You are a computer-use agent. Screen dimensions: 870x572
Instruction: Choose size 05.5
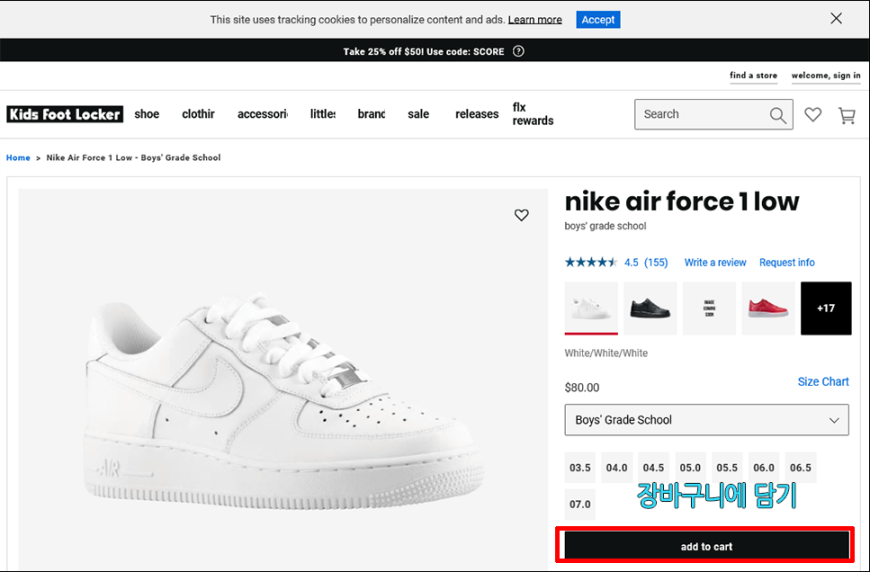coord(727,468)
